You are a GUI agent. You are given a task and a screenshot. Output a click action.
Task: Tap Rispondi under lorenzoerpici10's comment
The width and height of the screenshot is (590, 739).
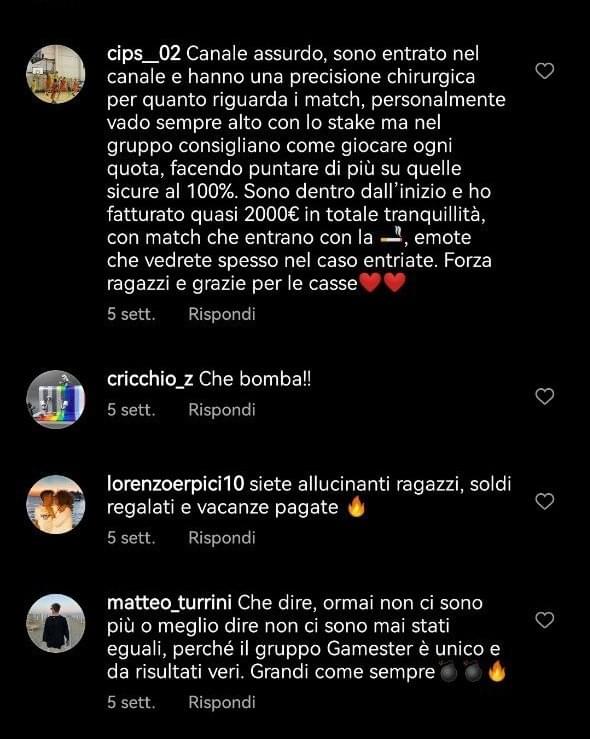221,538
